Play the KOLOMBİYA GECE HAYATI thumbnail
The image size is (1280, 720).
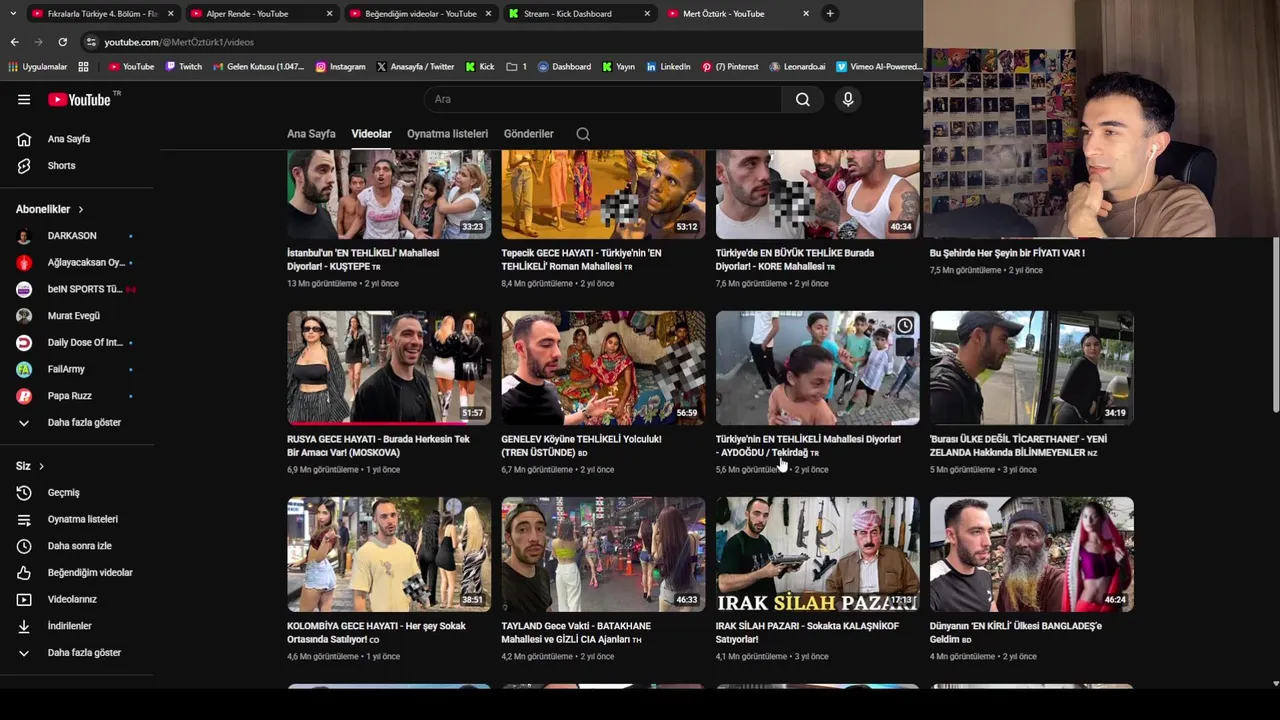pyautogui.click(x=389, y=554)
